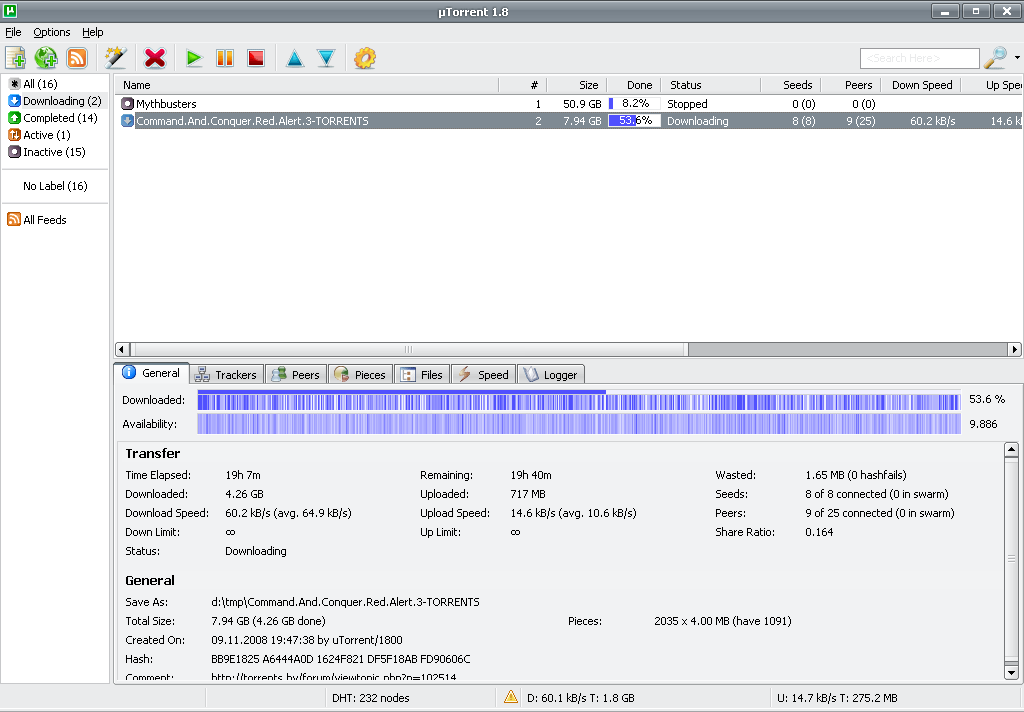1024x712 pixels.
Task: Select Command.And.Conquer.Red.Alert.3-TORRENTS row
Action: coord(568,121)
